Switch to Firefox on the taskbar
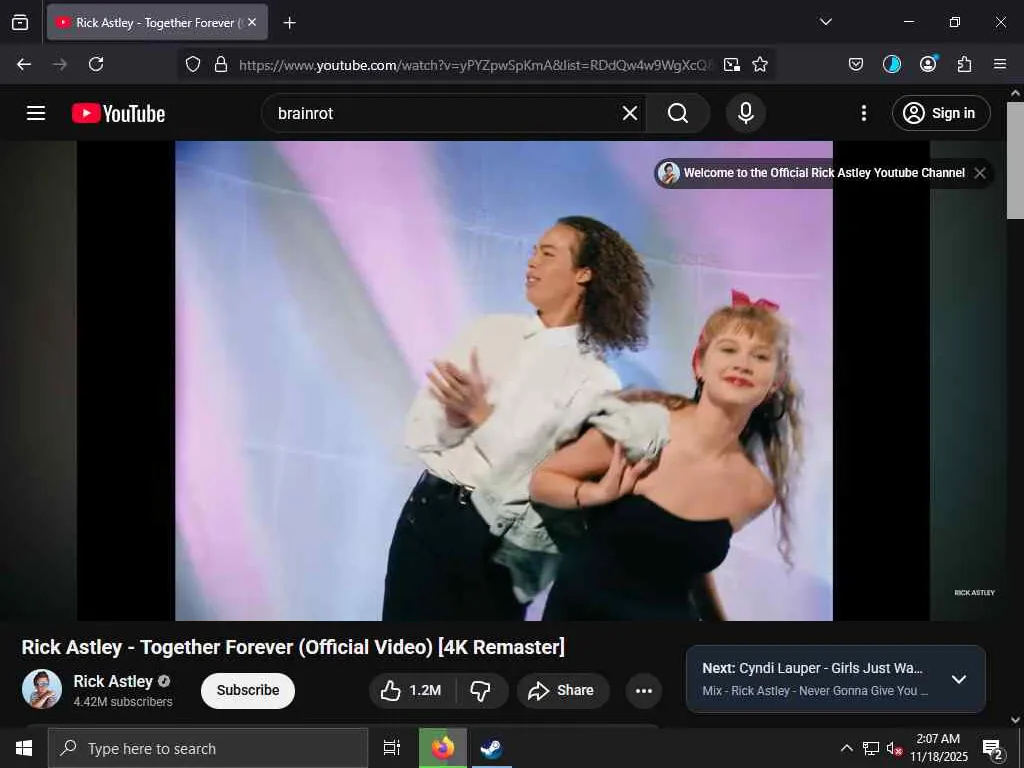Screen dimensions: 1024x768 tap(443, 748)
